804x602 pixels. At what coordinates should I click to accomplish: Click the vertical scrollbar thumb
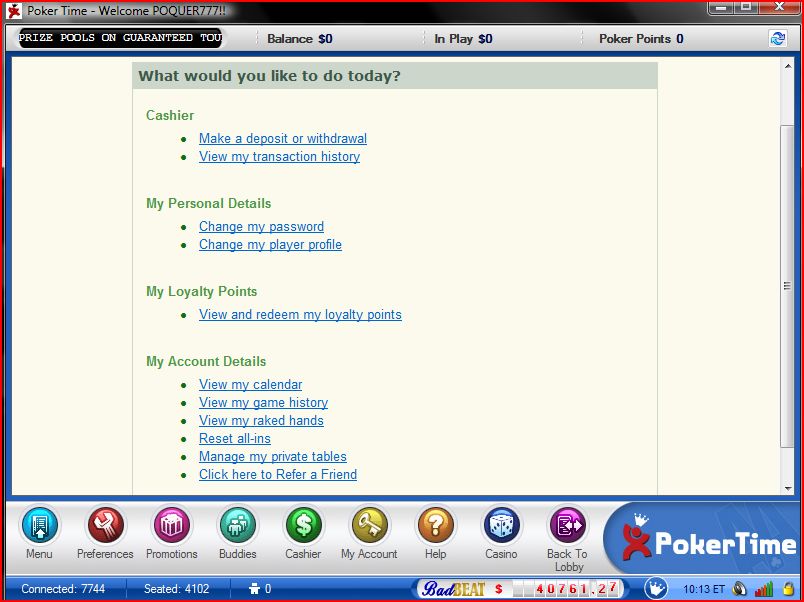click(x=787, y=286)
